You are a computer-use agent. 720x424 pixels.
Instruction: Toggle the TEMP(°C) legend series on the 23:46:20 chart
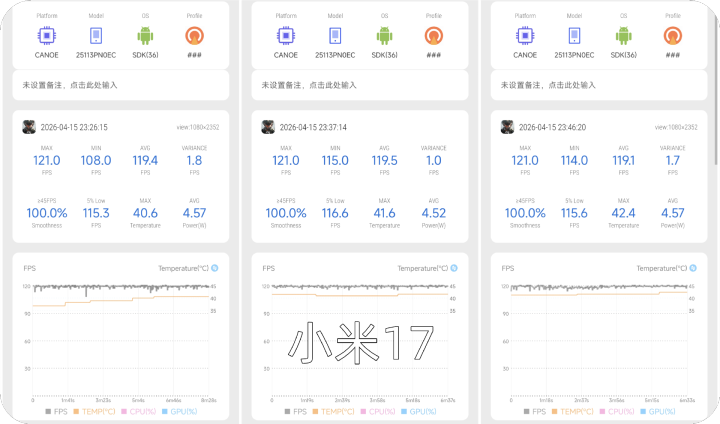pos(573,412)
